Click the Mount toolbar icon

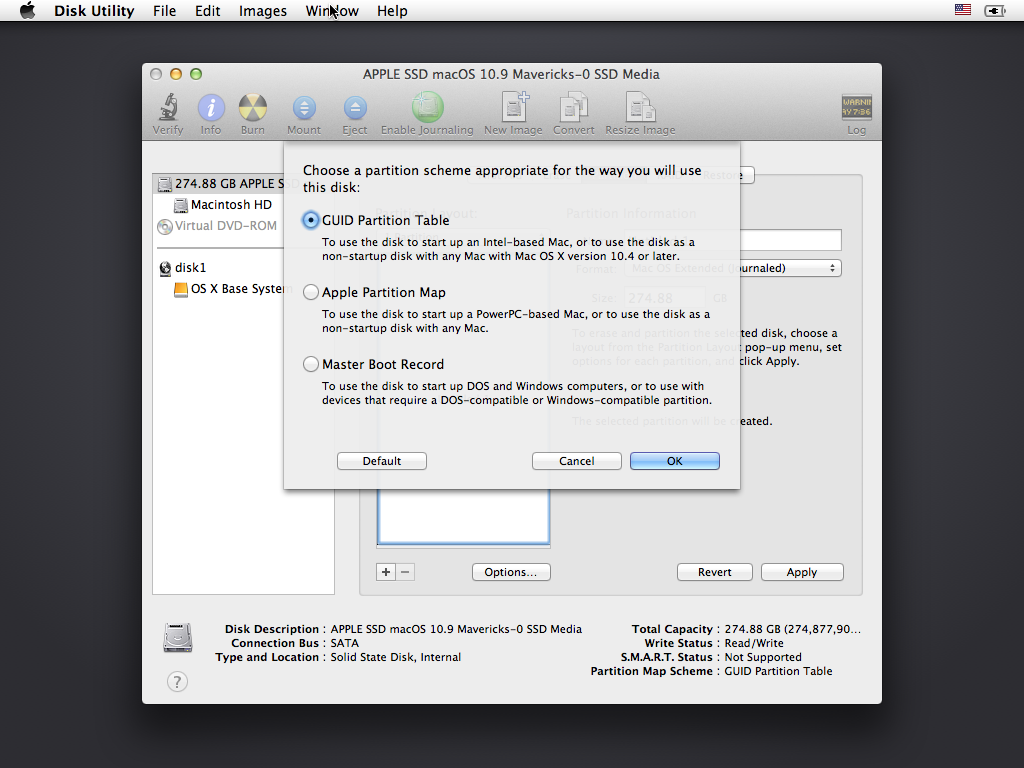coord(304,108)
